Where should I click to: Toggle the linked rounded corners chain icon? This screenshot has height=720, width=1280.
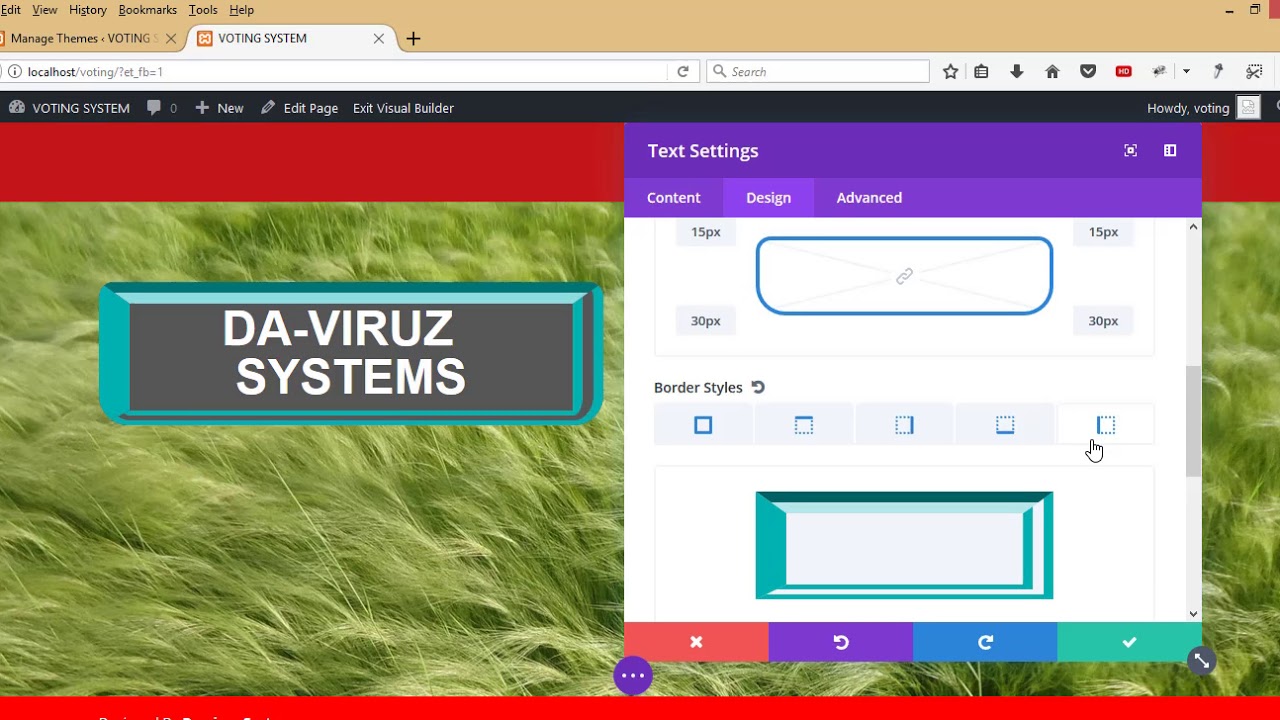[x=904, y=276]
